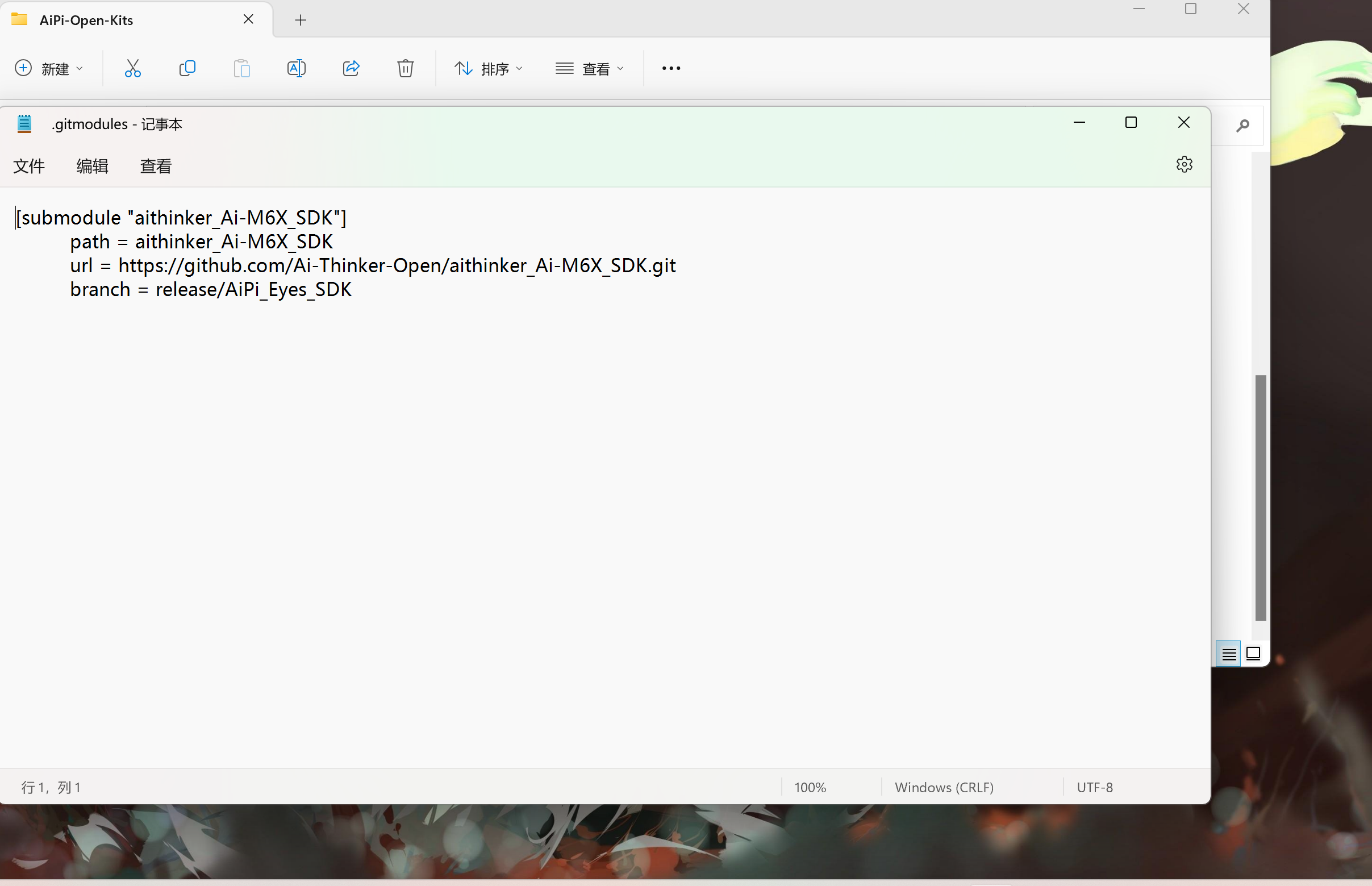
Task: Minimize the Explorer window
Action: point(1139,9)
